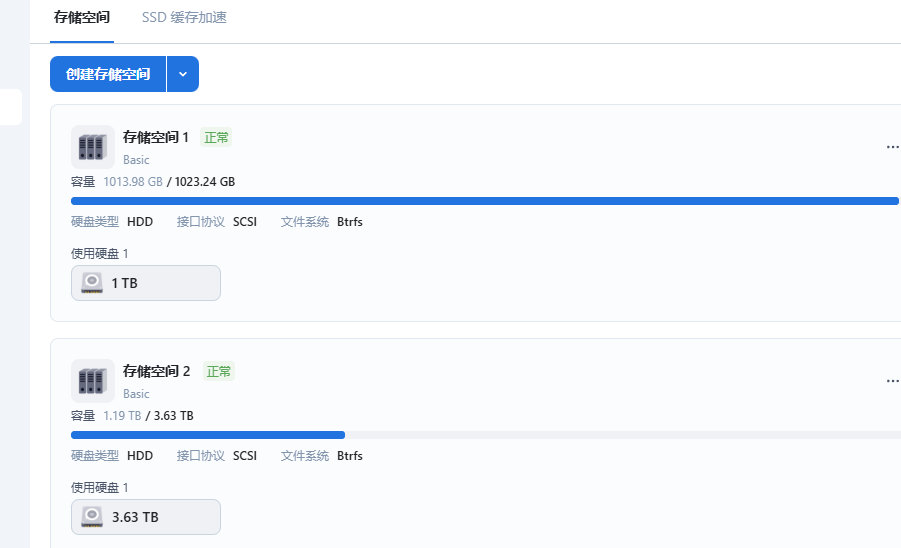Screen dimensions: 901x548
Task: Click the 1013.98 GB capacity text
Action: click(132, 182)
